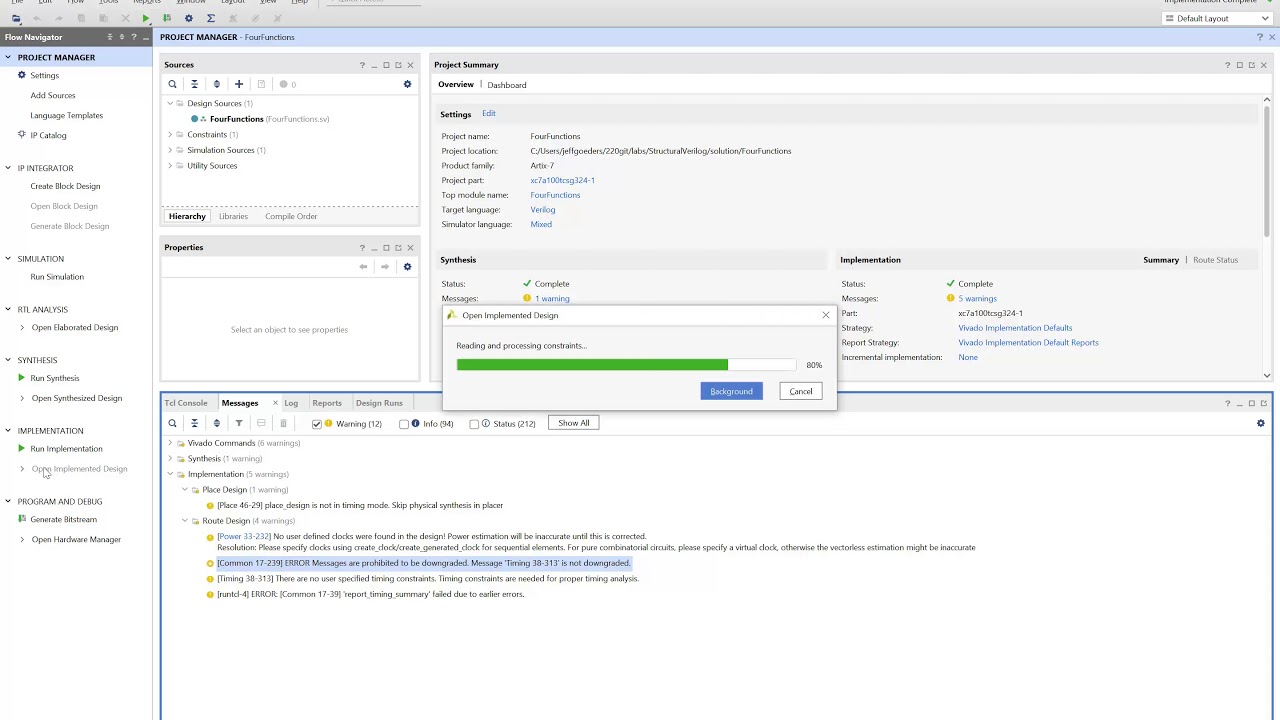The height and width of the screenshot is (720, 1280).
Task: Add sources using the plus icon
Action: click(x=239, y=84)
